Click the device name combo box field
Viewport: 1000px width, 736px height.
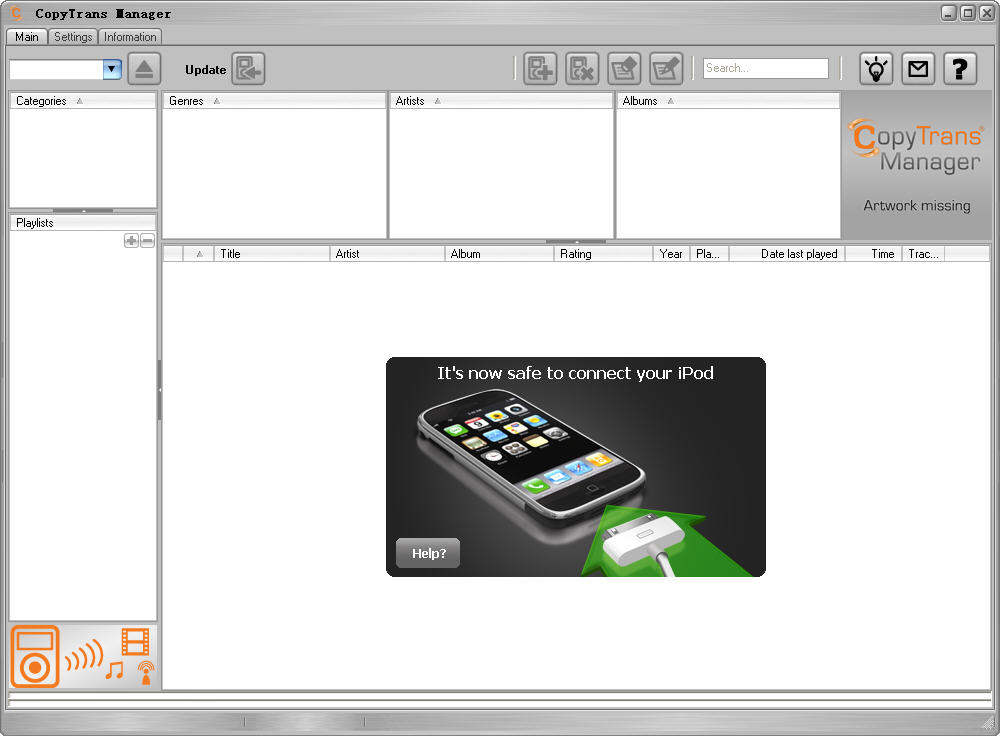pos(56,69)
